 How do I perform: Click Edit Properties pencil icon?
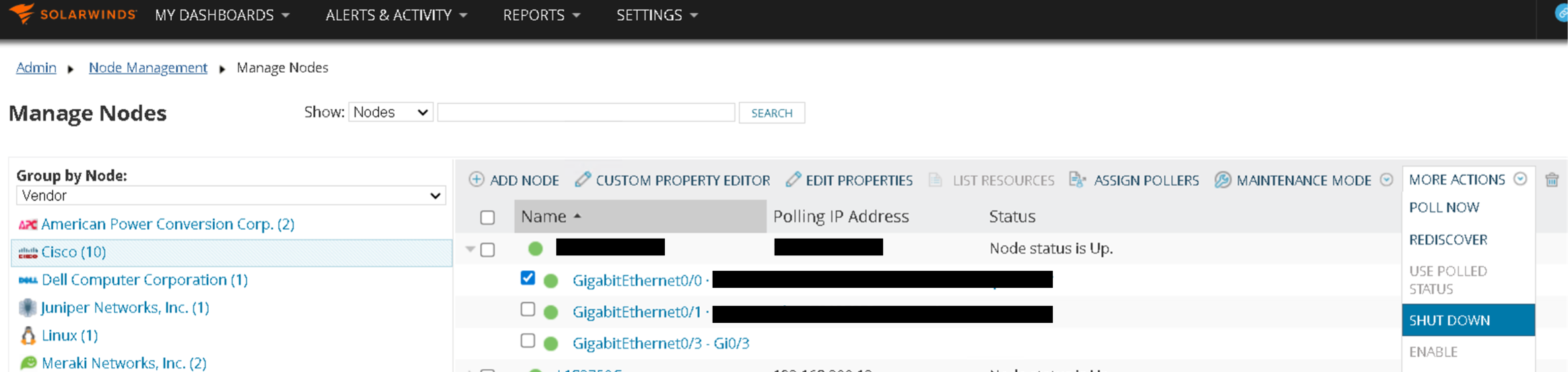pyautogui.click(x=793, y=179)
